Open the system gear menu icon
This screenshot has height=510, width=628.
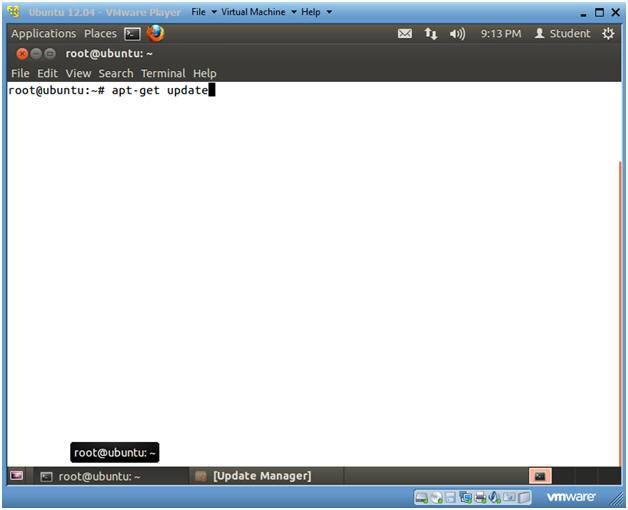coord(608,34)
